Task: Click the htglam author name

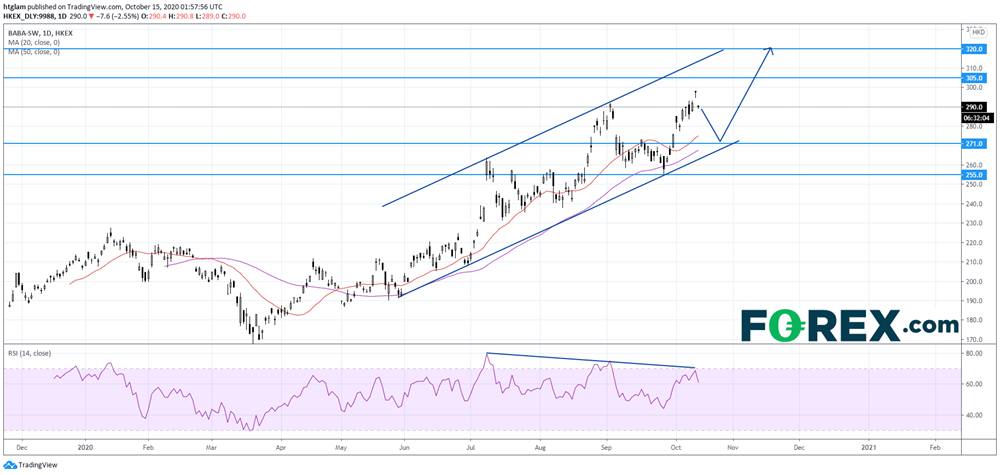Action: click(20, 7)
